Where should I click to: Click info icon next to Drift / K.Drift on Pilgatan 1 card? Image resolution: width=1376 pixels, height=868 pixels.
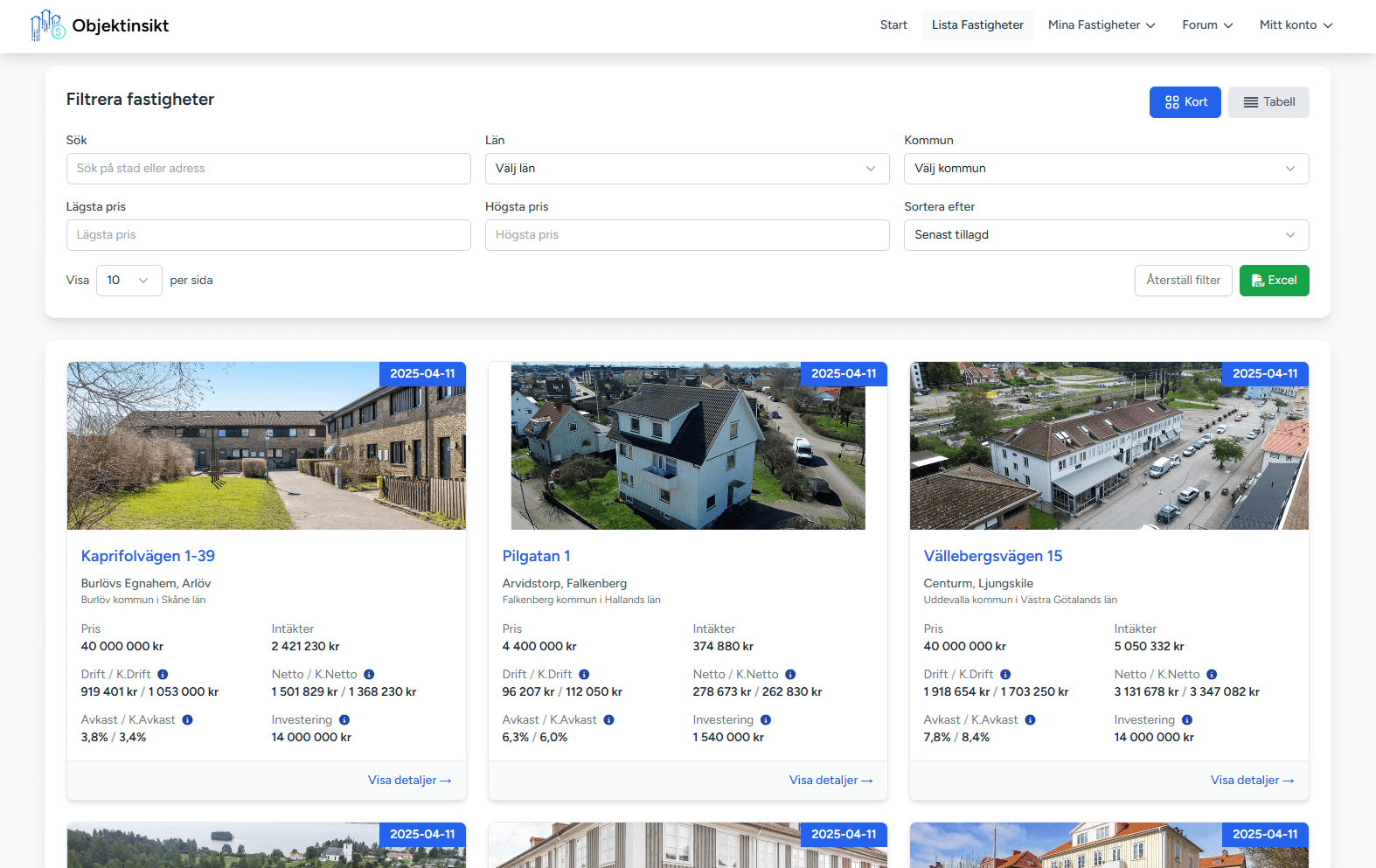(x=584, y=674)
